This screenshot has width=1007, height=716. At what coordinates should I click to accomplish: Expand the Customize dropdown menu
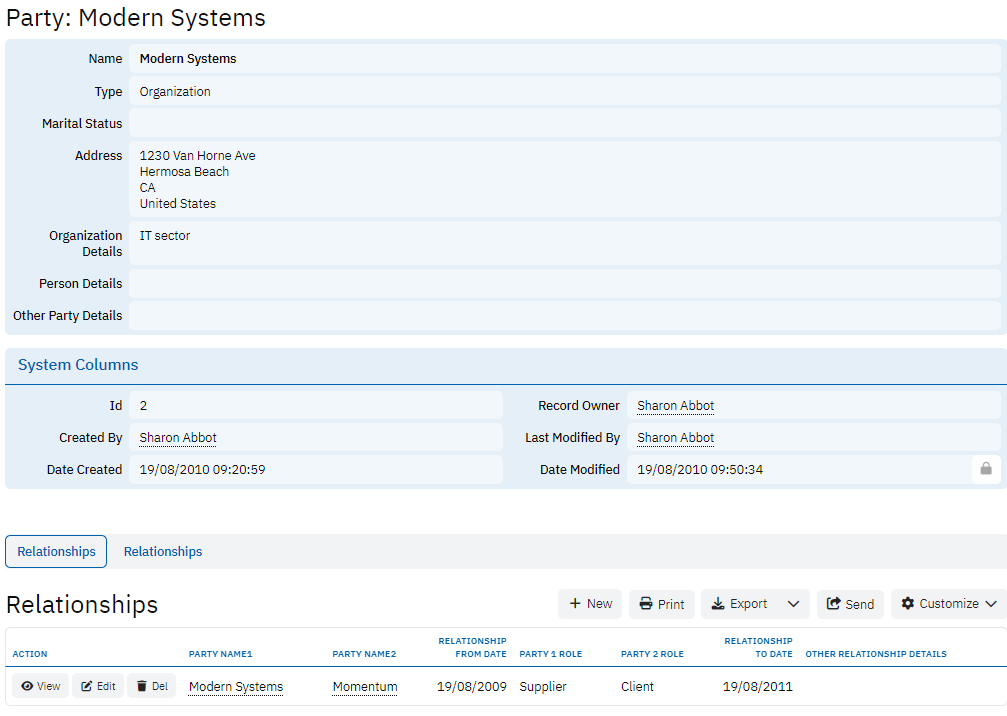[x=948, y=604]
